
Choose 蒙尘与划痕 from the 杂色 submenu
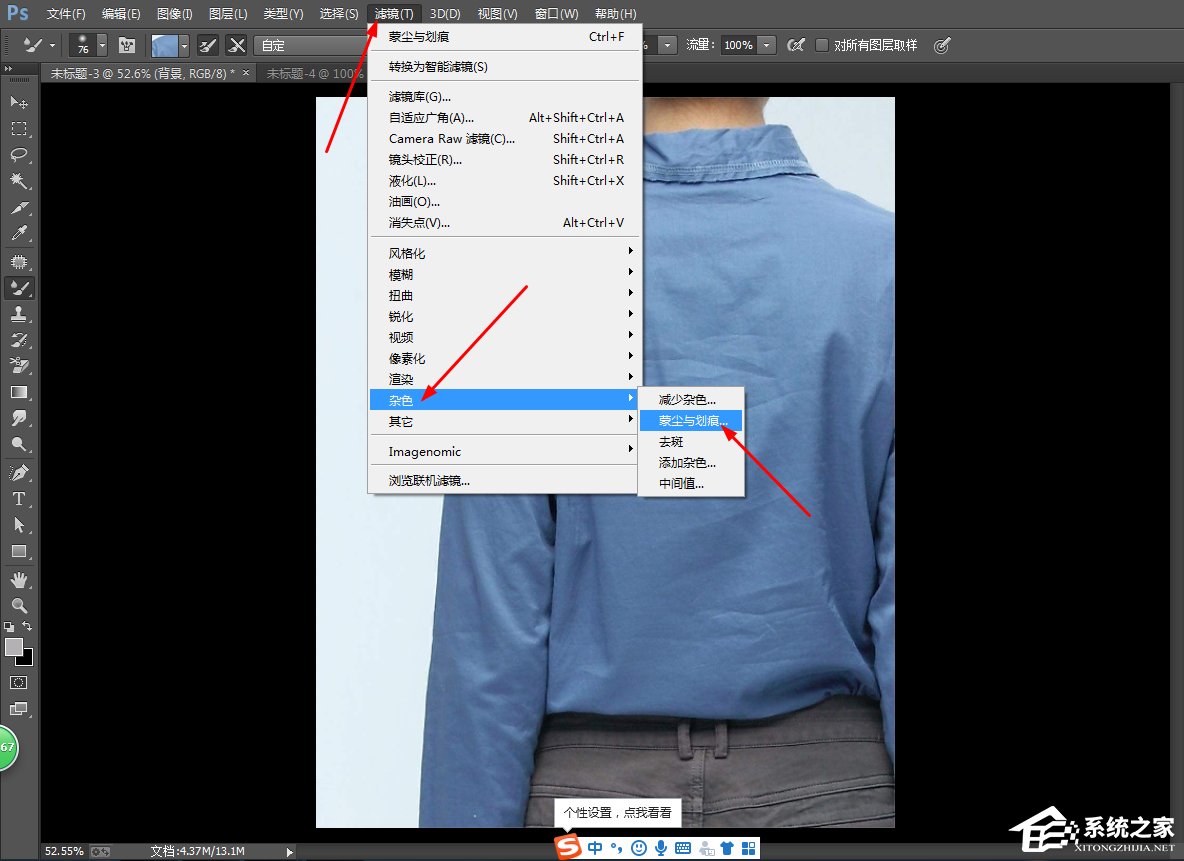pos(692,420)
